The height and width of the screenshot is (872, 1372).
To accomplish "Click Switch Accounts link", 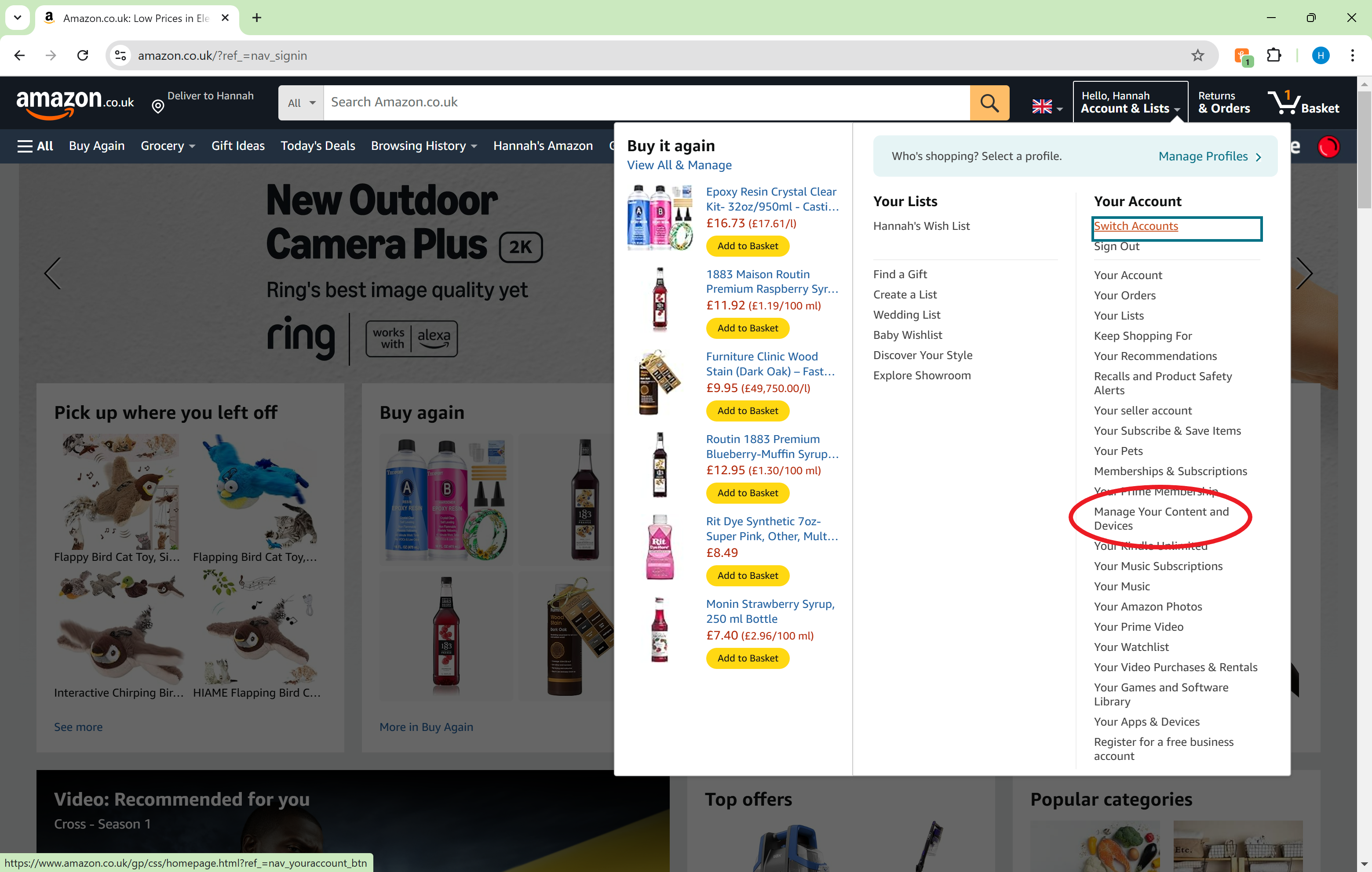I will [1135, 226].
